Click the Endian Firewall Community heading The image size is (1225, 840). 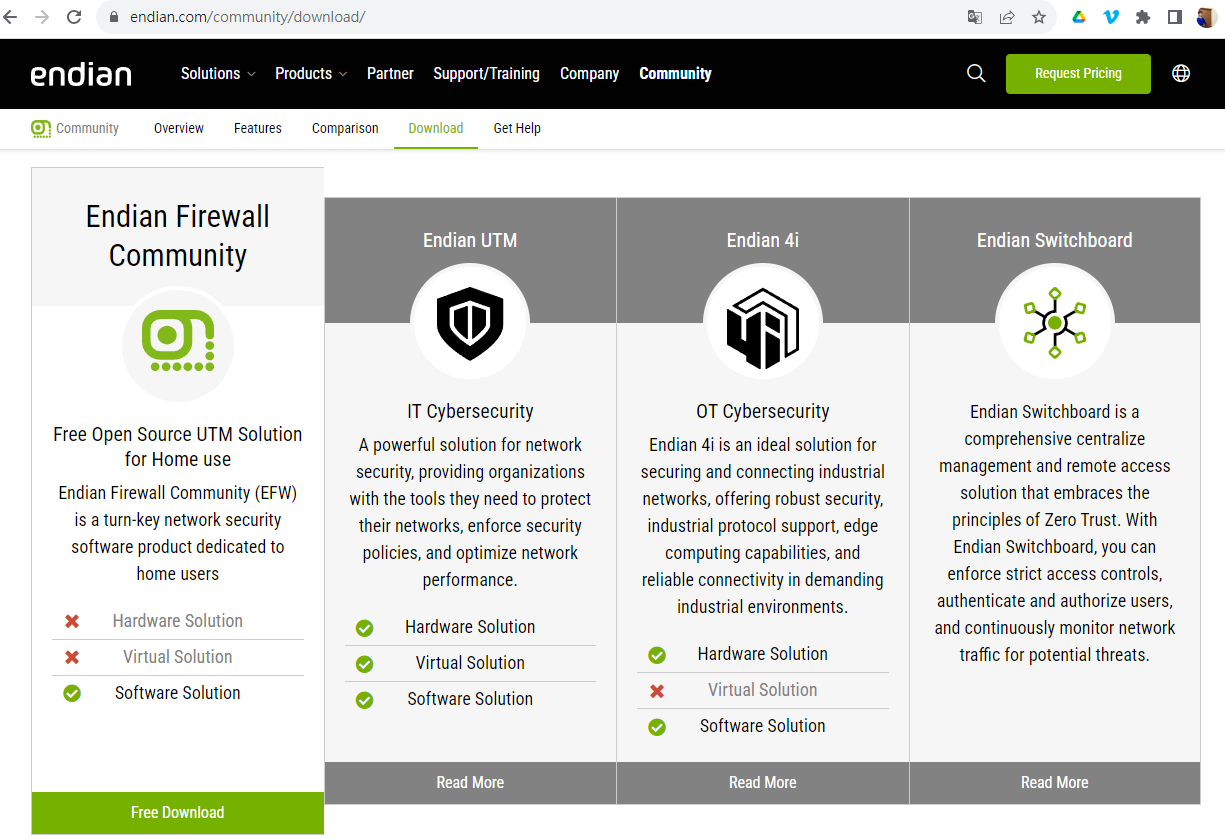click(x=178, y=236)
